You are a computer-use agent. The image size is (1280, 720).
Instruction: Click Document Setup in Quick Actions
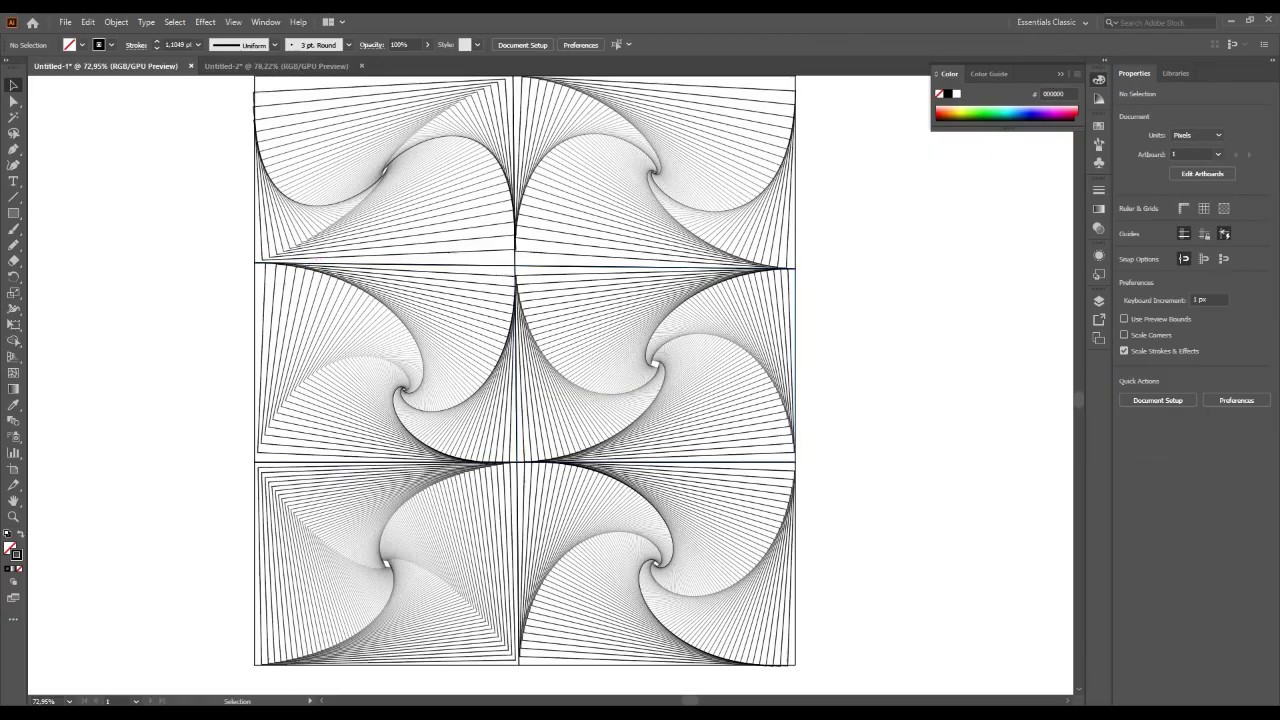click(1157, 400)
